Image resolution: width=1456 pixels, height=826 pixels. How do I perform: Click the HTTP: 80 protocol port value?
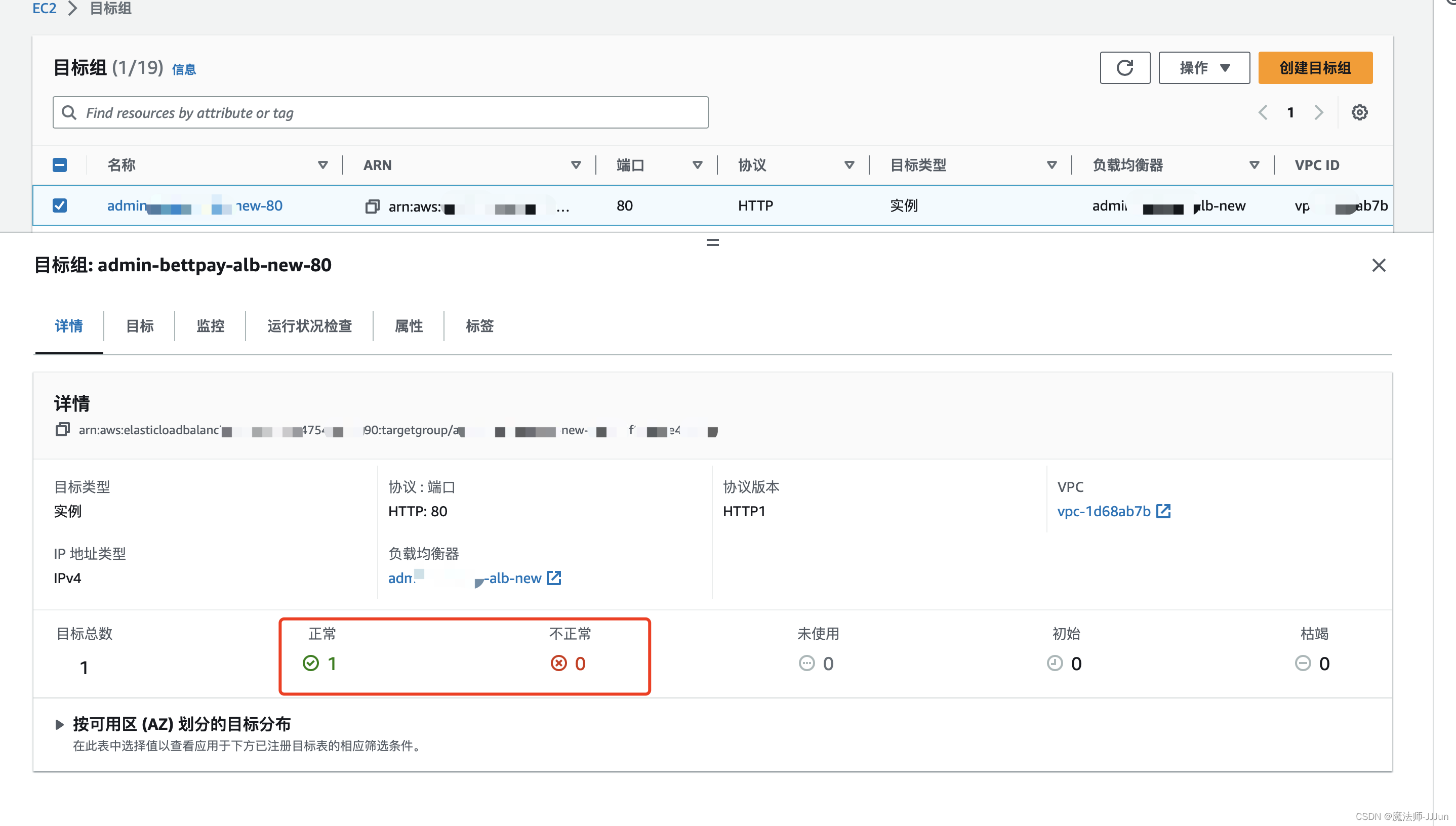[418, 511]
